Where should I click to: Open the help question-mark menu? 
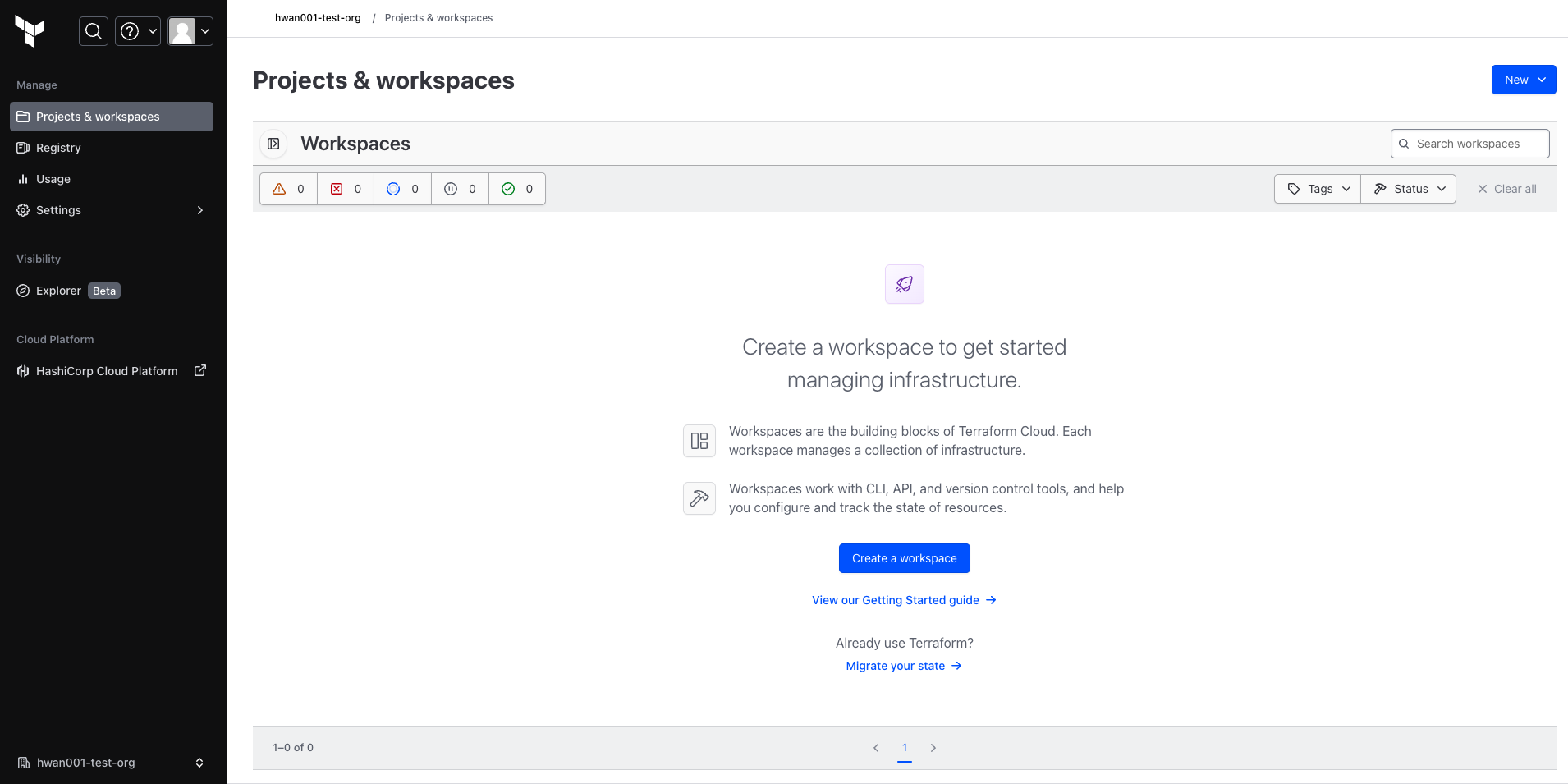click(138, 31)
